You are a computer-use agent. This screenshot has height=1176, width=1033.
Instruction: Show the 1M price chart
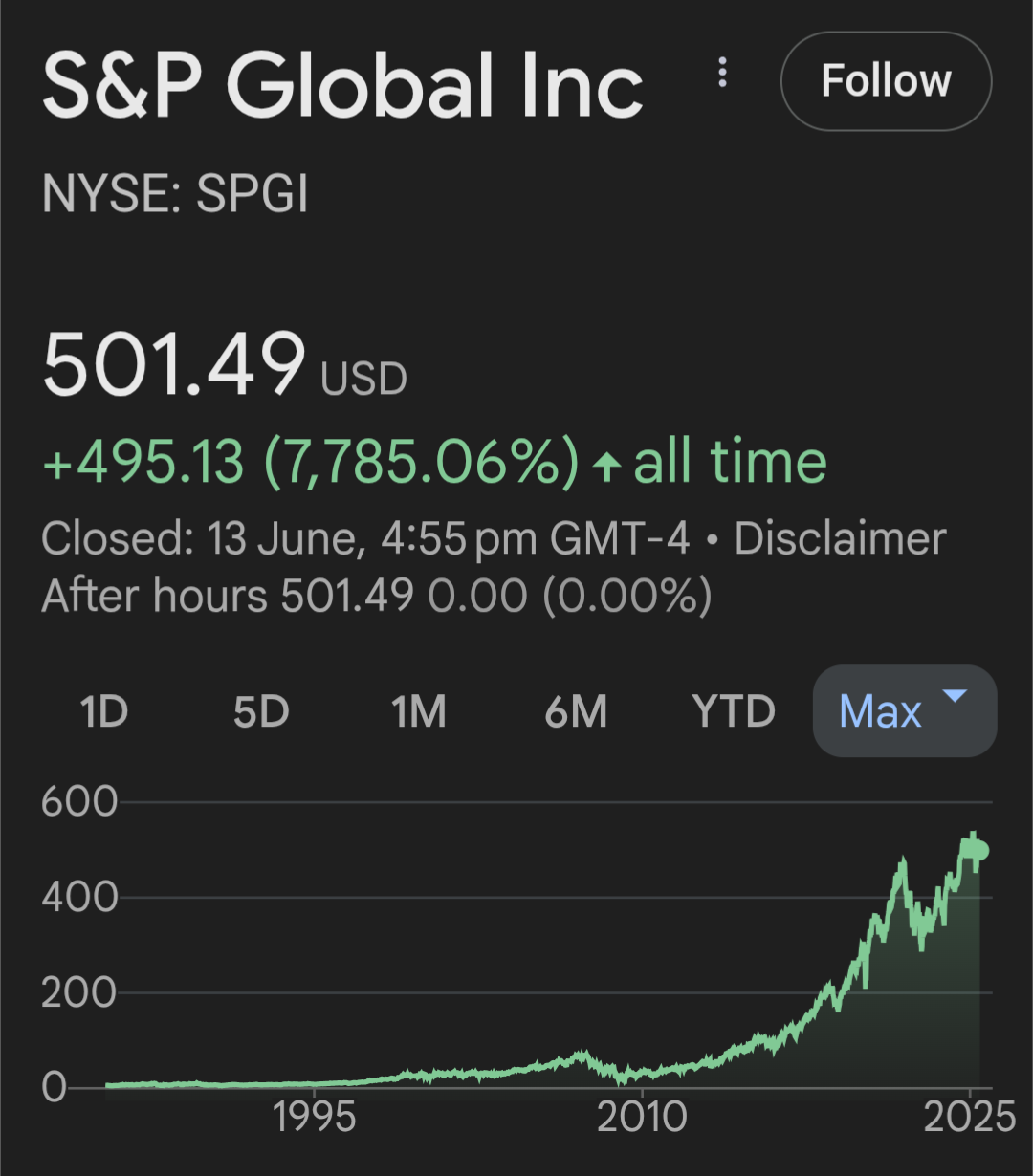pyautogui.click(x=419, y=711)
